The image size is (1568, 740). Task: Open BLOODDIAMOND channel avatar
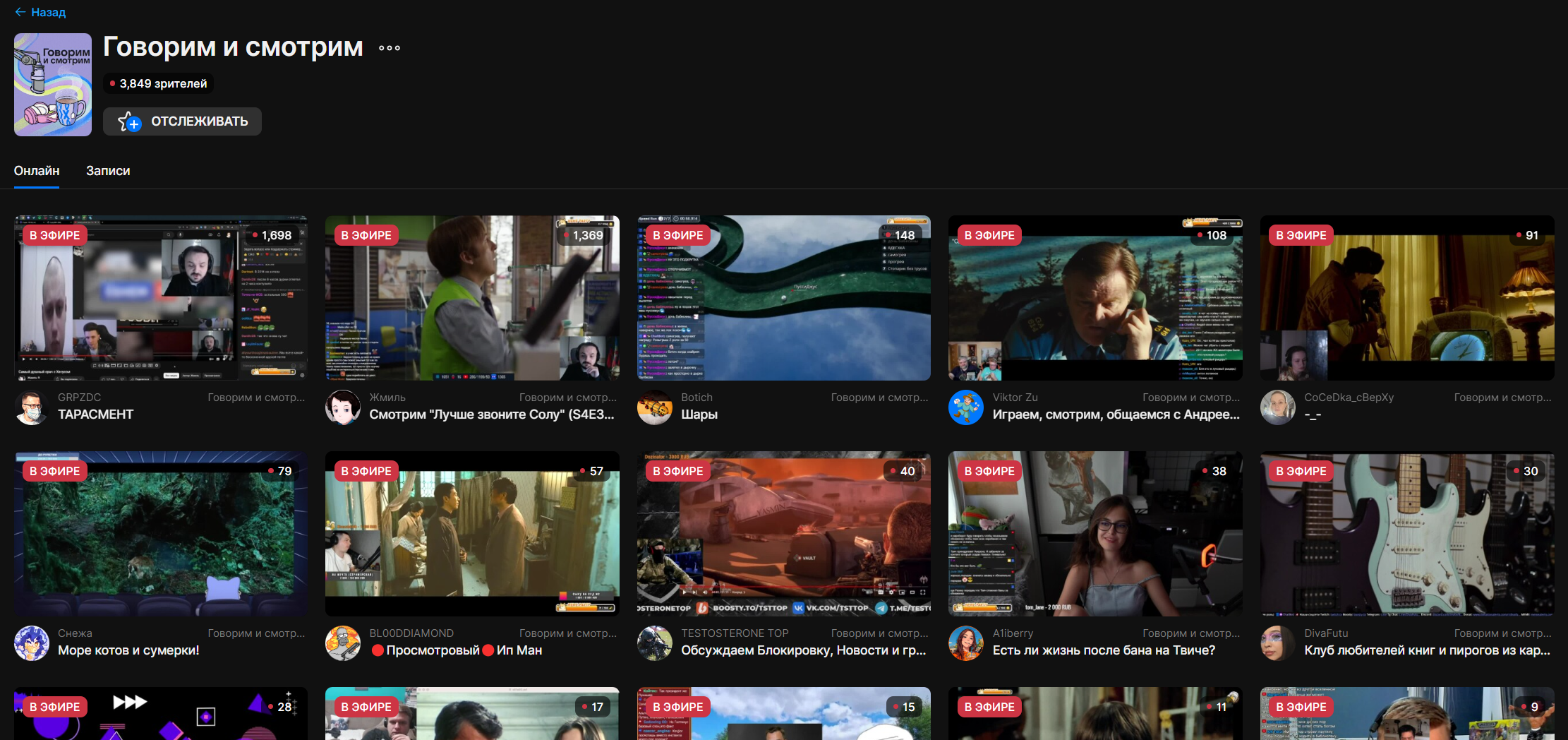[343, 643]
